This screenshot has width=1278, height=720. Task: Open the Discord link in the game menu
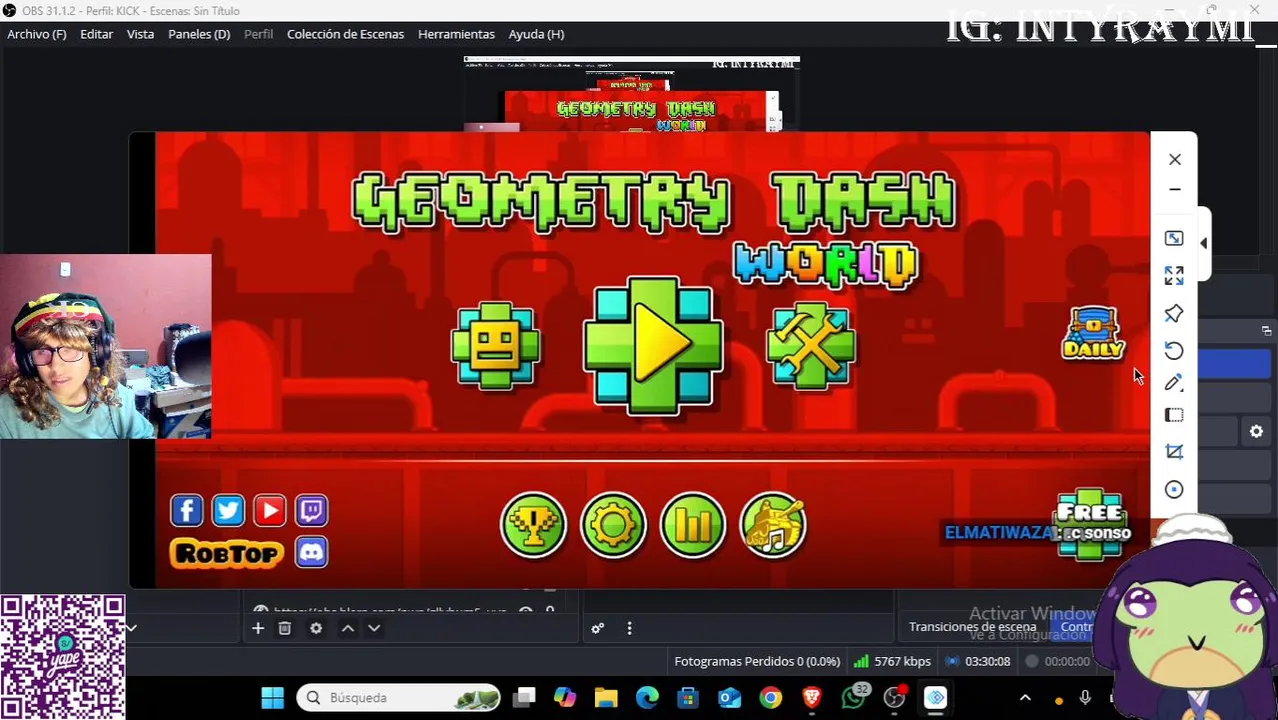[311, 552]
